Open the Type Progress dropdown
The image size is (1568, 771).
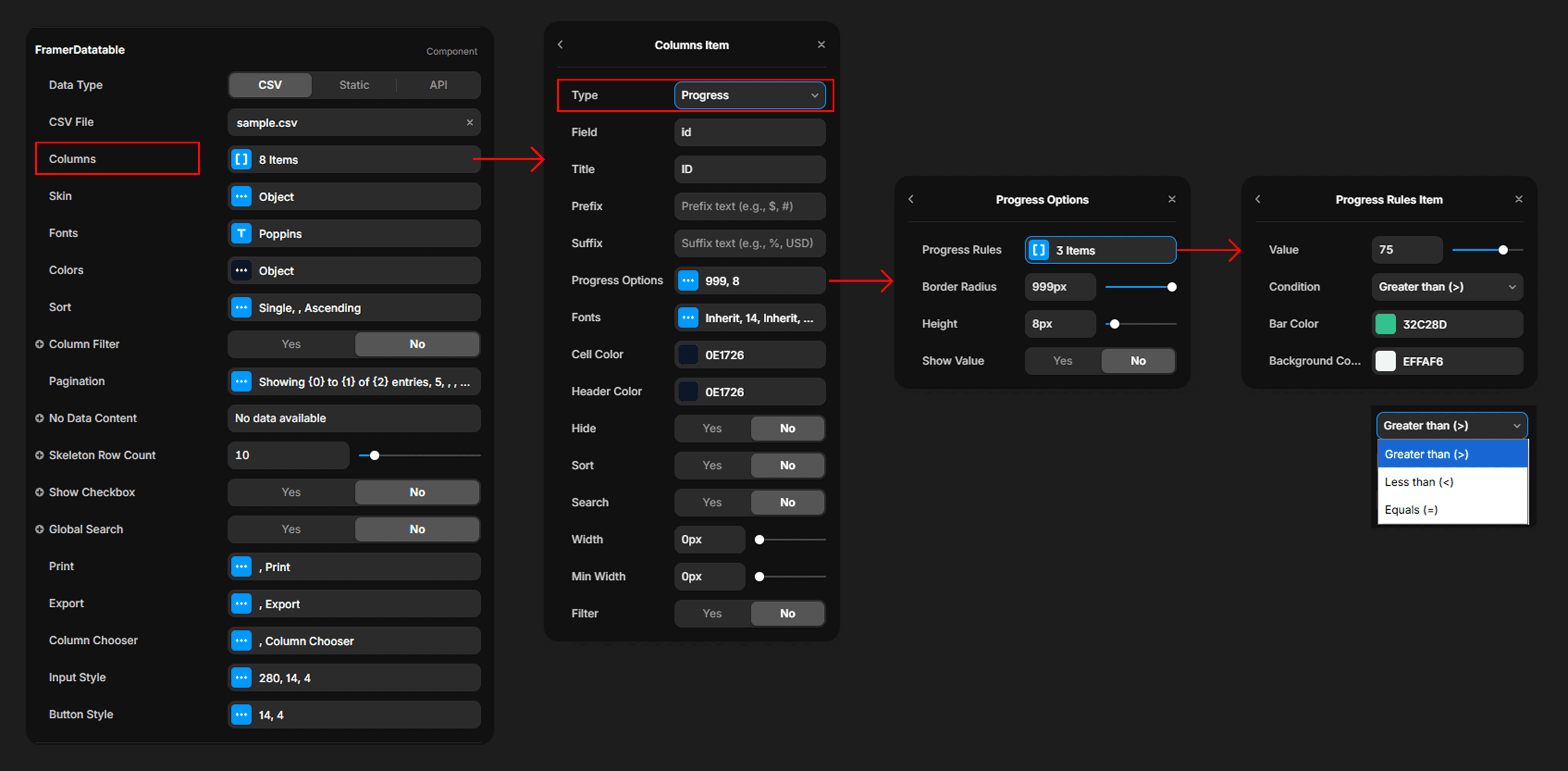(749, 95)
